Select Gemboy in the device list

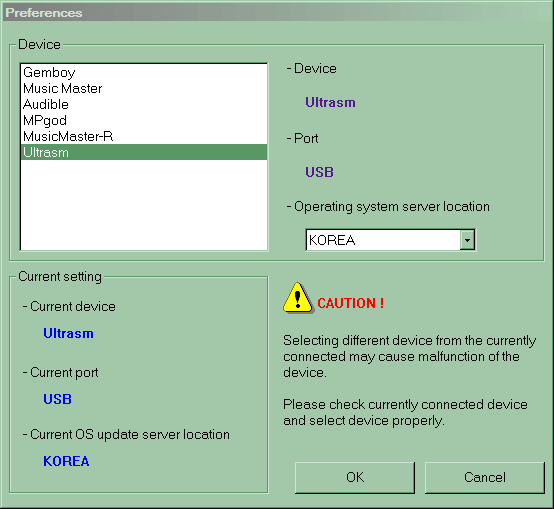click(x=144, y=73)
